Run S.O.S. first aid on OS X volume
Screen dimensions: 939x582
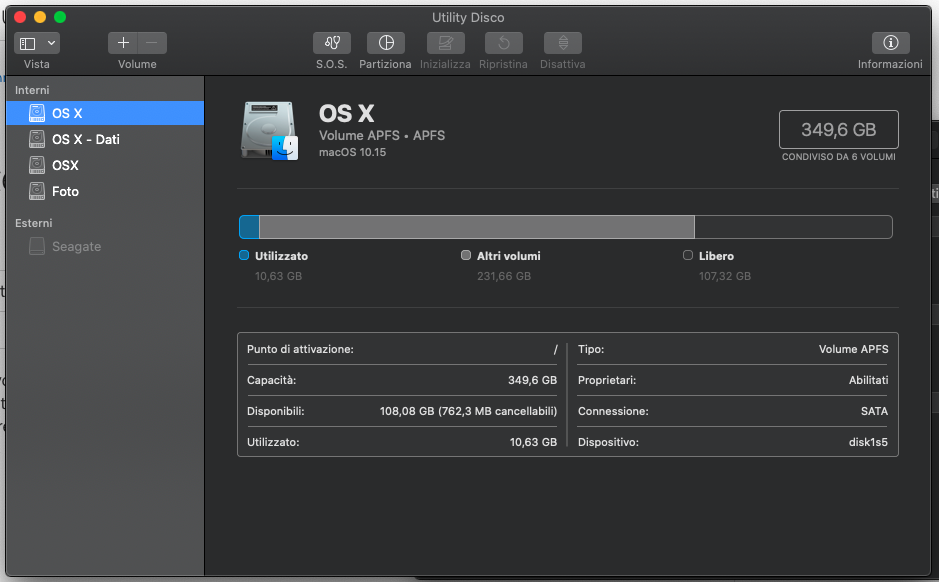point(331,43)
